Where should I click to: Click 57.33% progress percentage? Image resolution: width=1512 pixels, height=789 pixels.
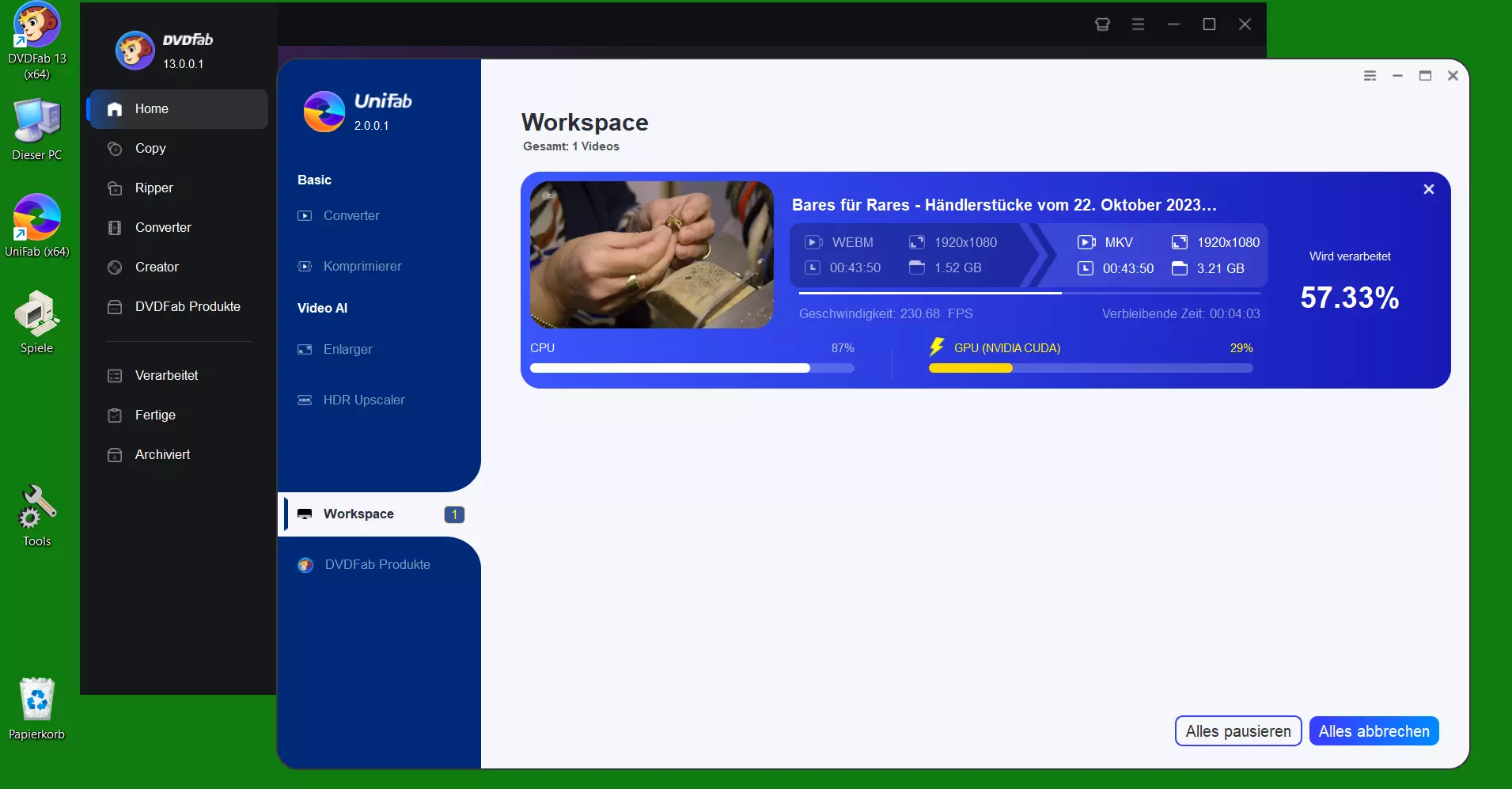[x=1350, y=298]
